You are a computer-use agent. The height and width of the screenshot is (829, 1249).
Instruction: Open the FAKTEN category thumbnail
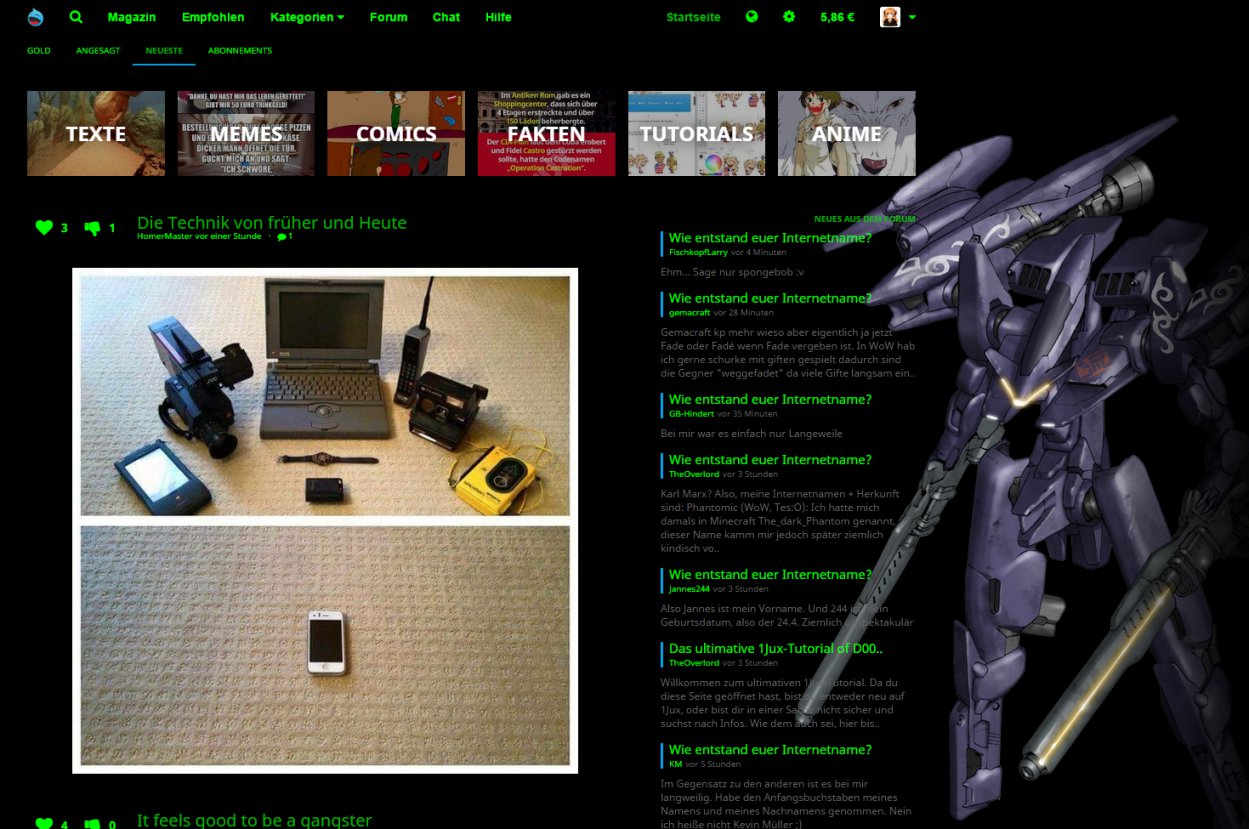click(x=546, y=134)
